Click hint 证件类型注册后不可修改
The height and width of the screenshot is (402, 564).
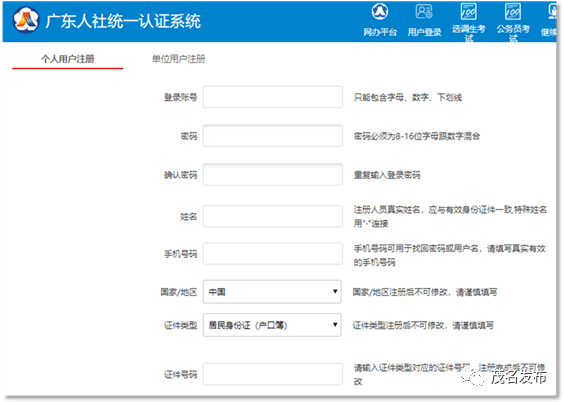[x=423, y=325]
